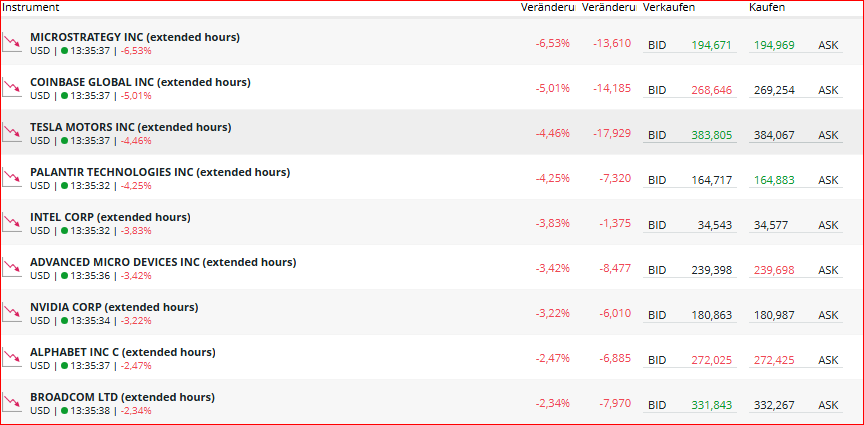This screenshot has height=425, width=864.
Task: Click the ASK button for Tesla Motors
Action: click(x=828, y=135)
